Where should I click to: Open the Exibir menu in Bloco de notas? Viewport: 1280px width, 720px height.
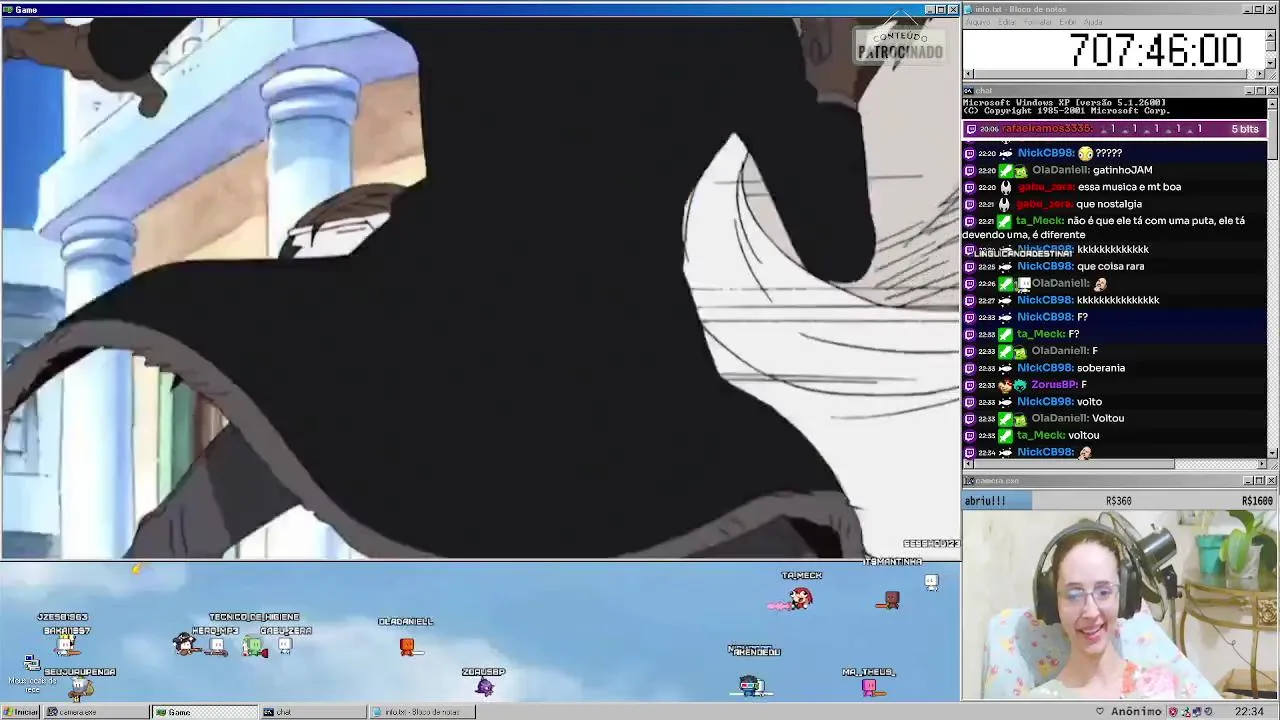(1068, 22)
